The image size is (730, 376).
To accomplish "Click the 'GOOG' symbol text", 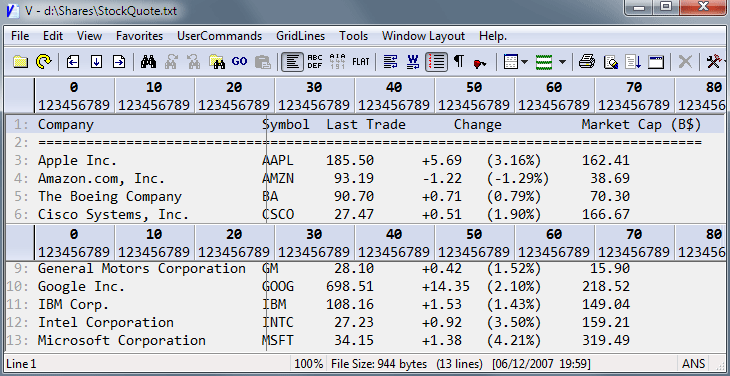I will [x=278, y=287].
